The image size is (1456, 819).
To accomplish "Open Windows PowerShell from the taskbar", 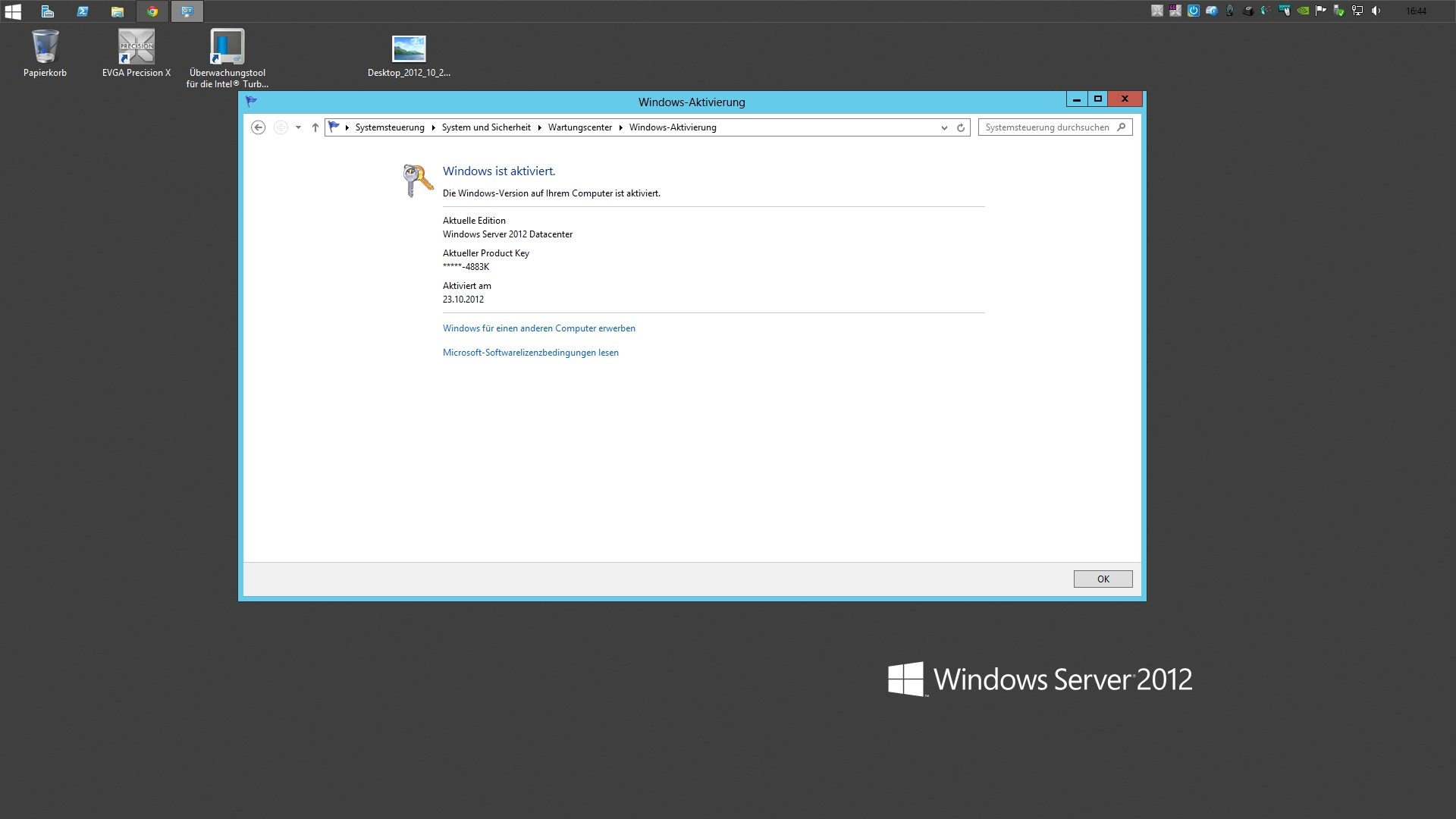I will tap(83, 11).
